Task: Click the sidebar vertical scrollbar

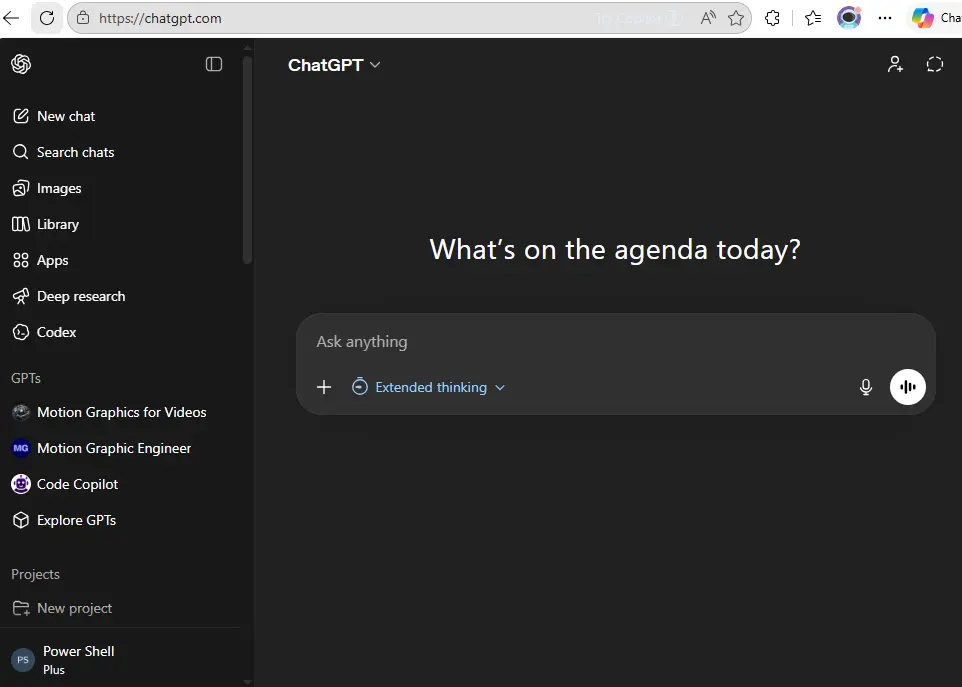Action: pyautogui.click(x=247, y=159)
